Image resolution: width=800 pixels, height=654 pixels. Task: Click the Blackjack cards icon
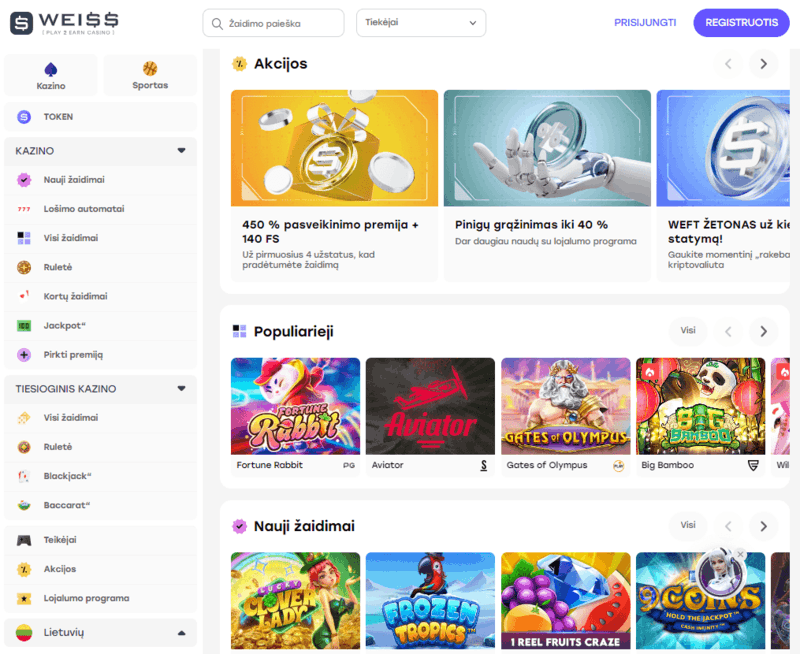pyautogui.click(x=24, y=476)
